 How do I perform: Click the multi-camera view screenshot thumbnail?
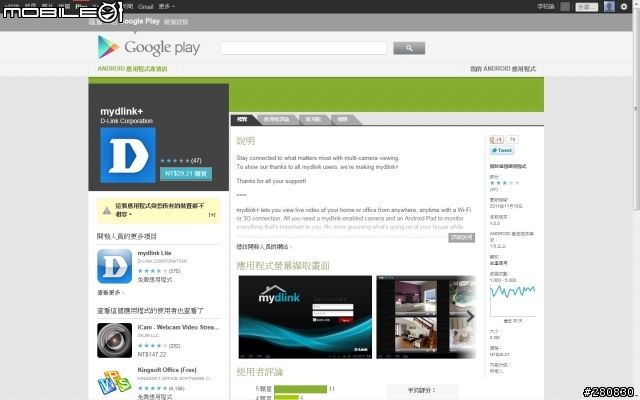[426, 317]
